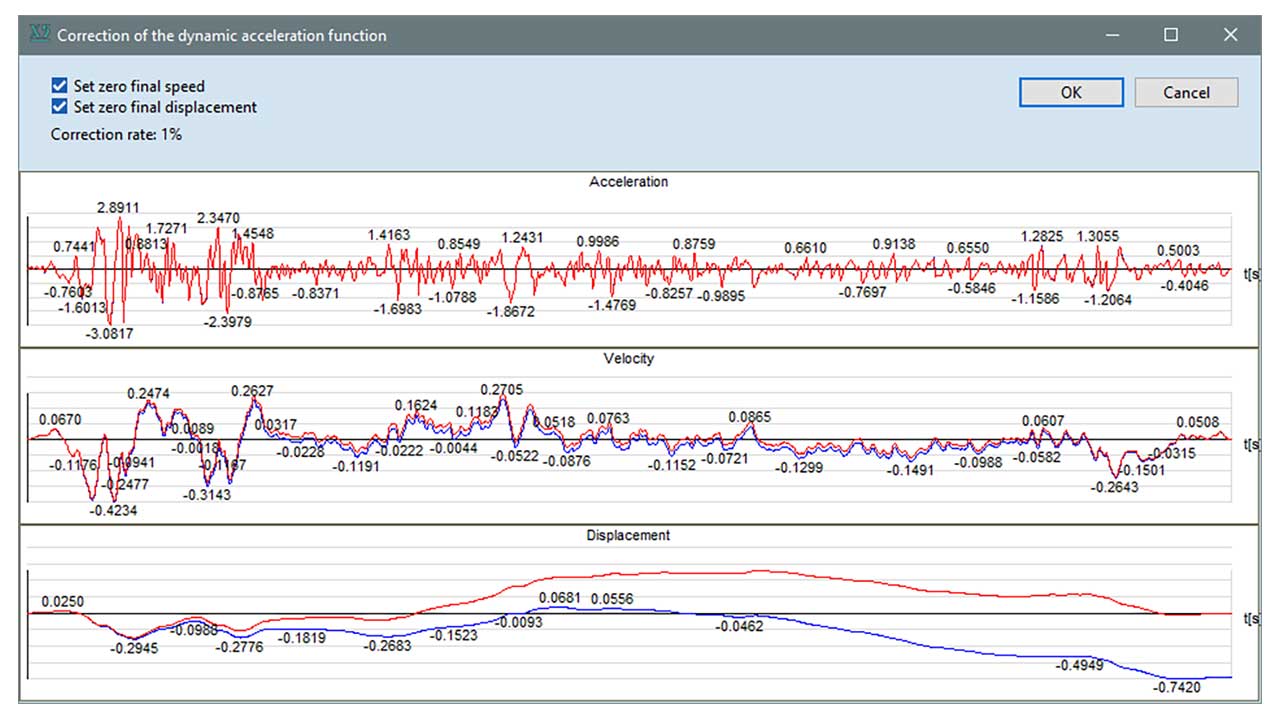Dismiss the dialog using Cancel
The height and width of the screenshot is (720, 1280).
(1186, 92)
